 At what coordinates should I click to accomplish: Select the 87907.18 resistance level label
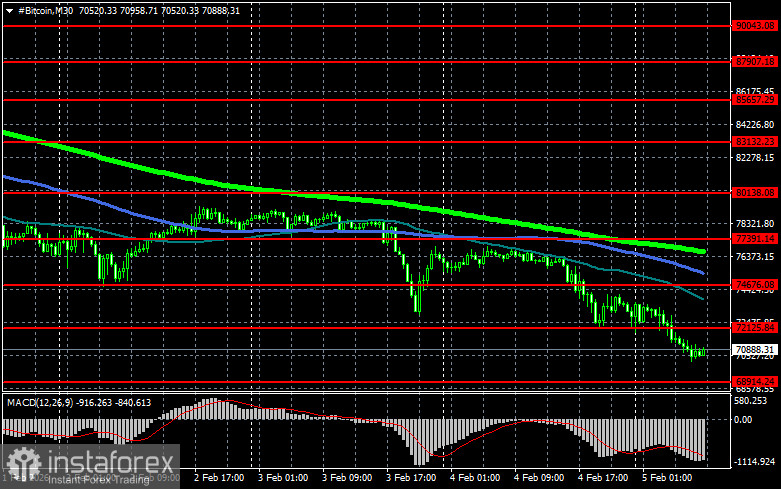click(x=755, y=61)
